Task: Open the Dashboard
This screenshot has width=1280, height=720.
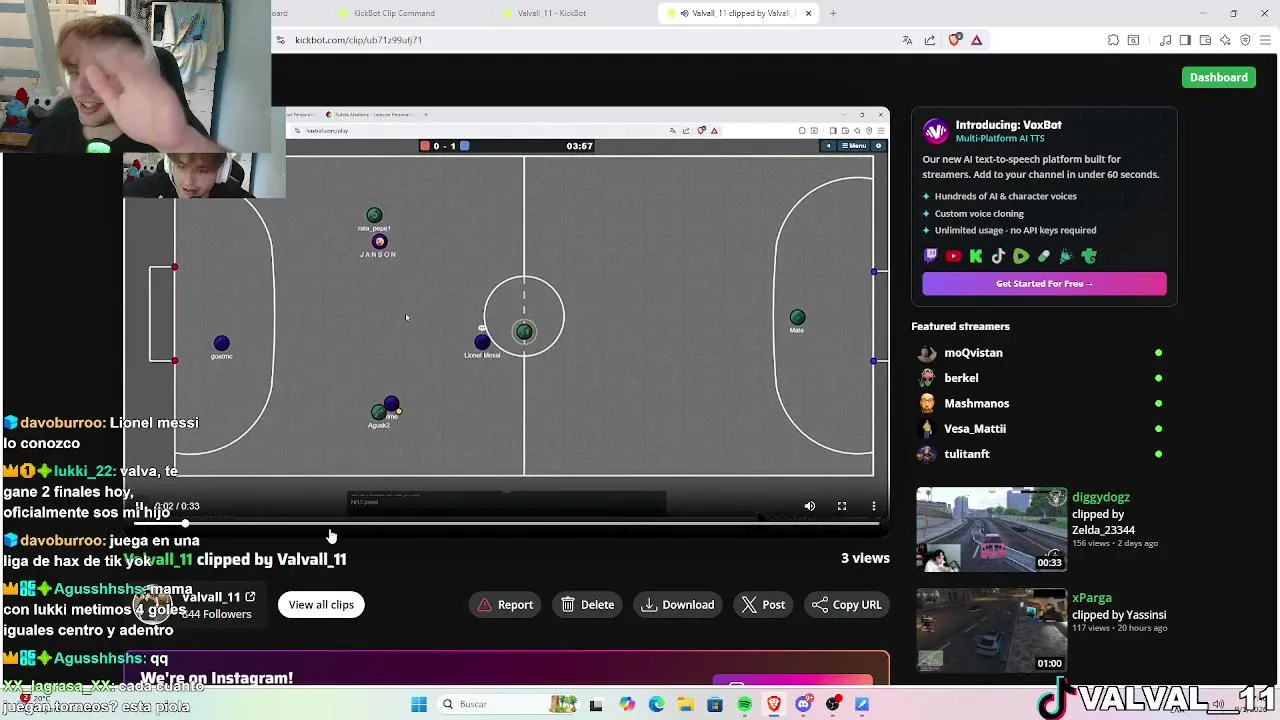Action: (1218, 77)
